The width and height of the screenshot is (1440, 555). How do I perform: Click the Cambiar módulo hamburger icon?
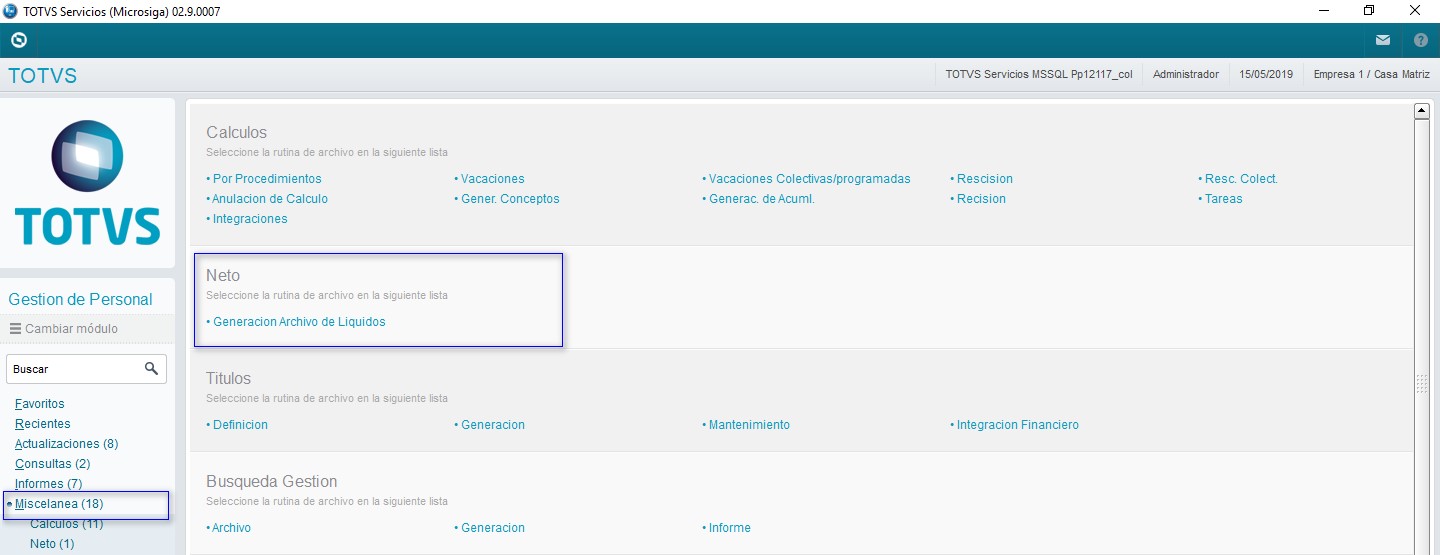coord(15,328)
